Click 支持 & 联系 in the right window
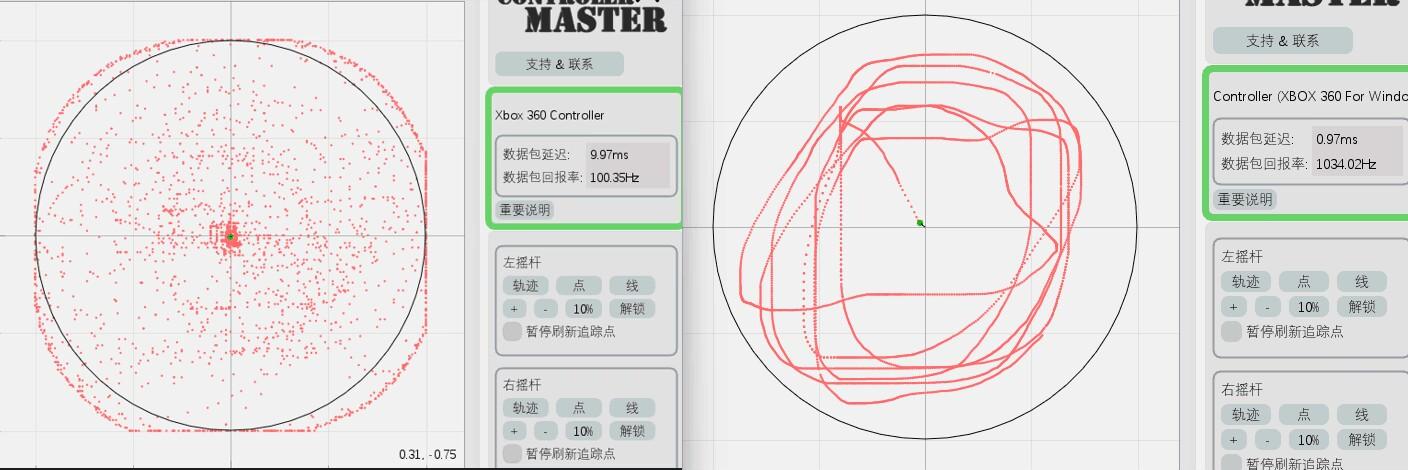This screenshot has height=470, width=1408. tap(1282, 41)
